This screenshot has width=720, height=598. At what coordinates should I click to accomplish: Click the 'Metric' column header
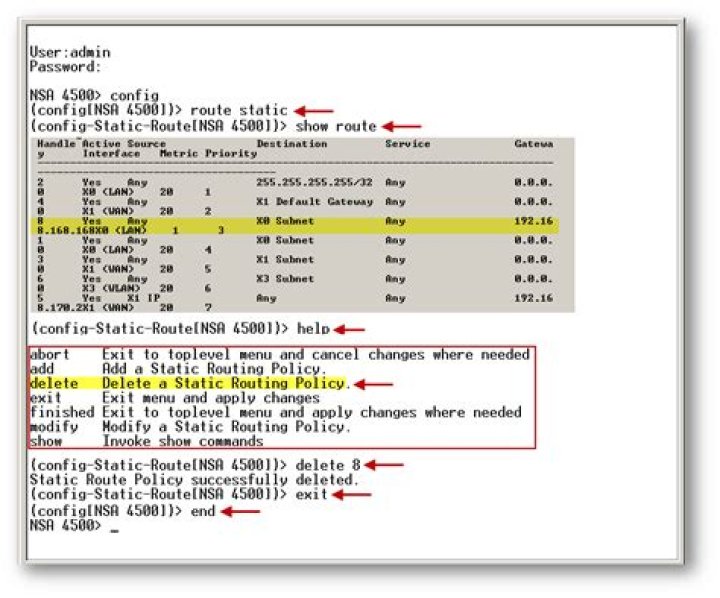[x=179, y=153]
